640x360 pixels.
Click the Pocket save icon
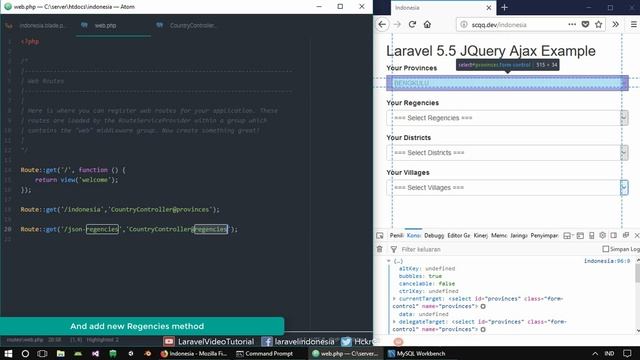click(585, 24)
